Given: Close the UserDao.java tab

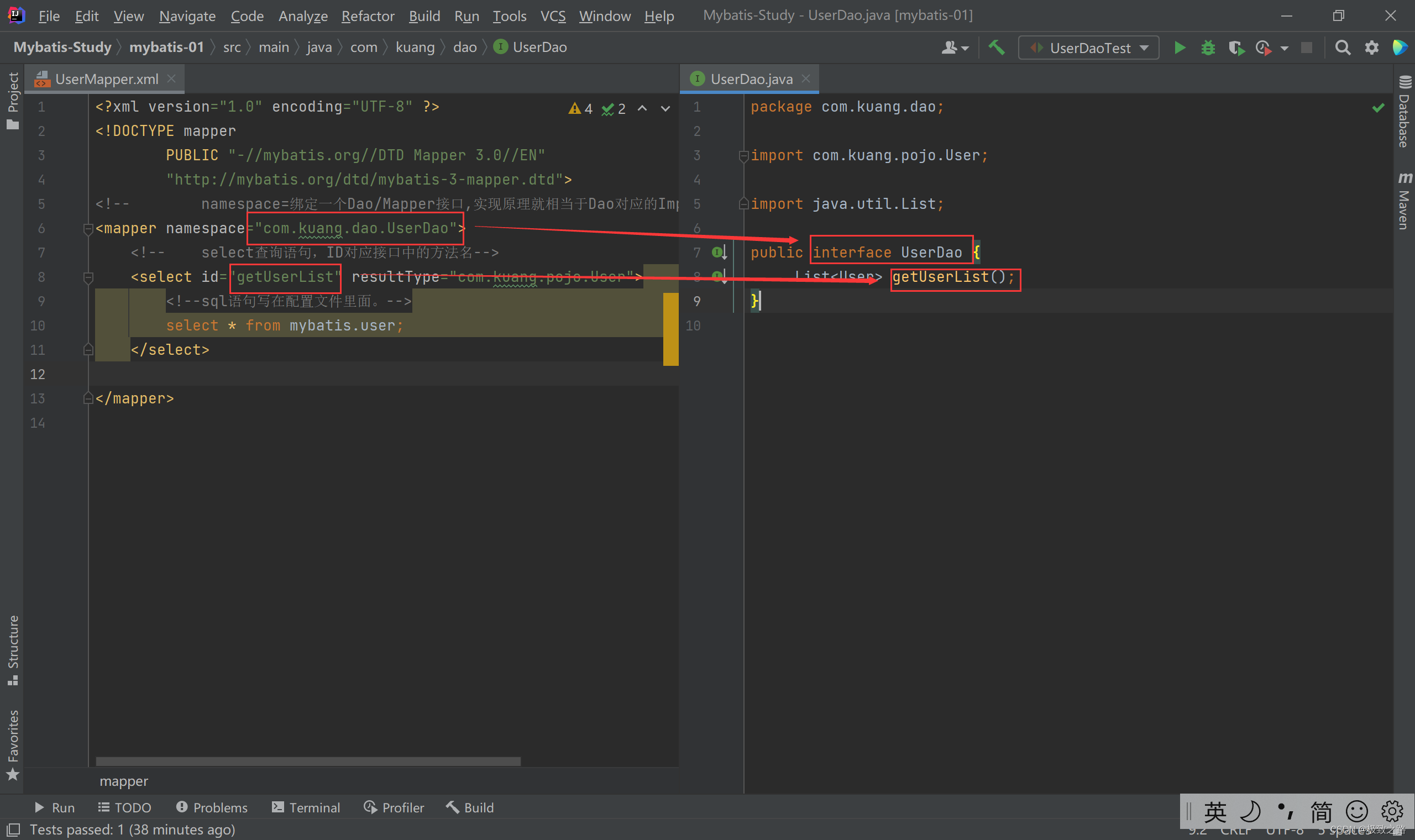Looking at the screenshot, I should [x=806, y=78].
